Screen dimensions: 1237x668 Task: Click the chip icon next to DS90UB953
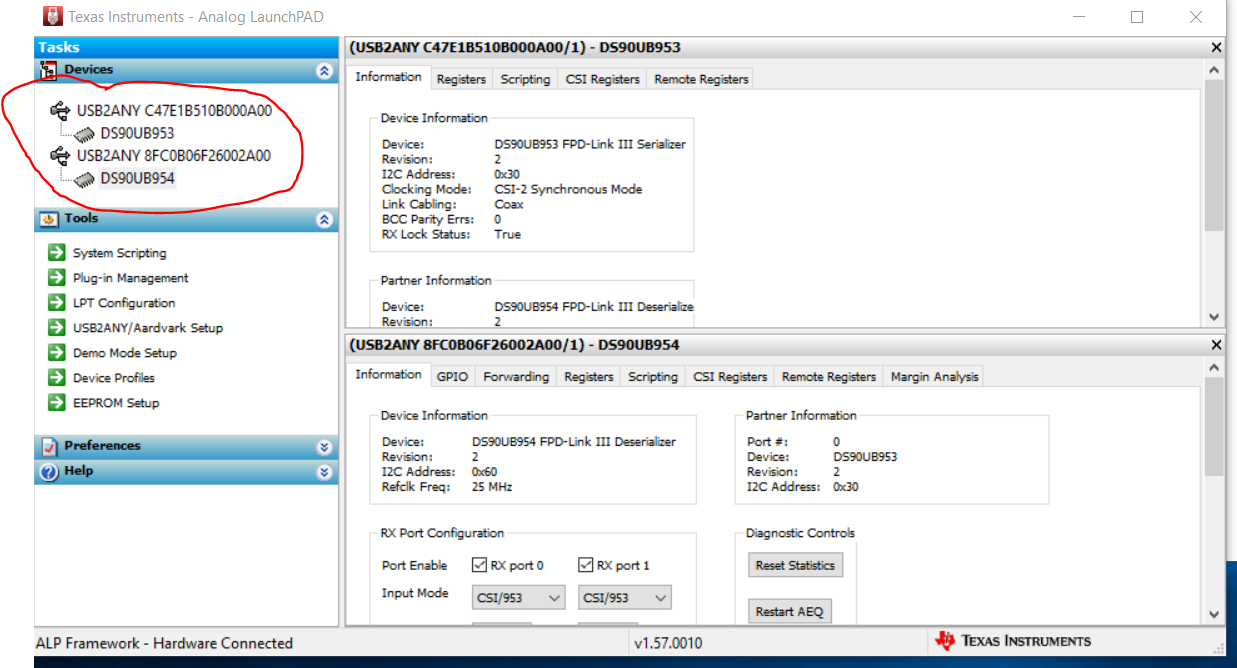(85, 133)
